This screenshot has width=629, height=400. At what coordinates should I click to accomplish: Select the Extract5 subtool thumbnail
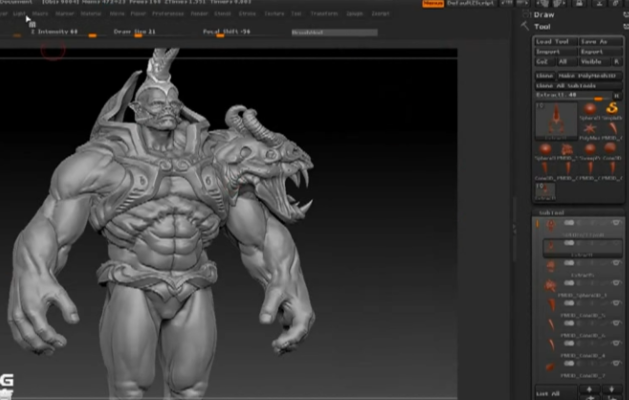point(551,265)
